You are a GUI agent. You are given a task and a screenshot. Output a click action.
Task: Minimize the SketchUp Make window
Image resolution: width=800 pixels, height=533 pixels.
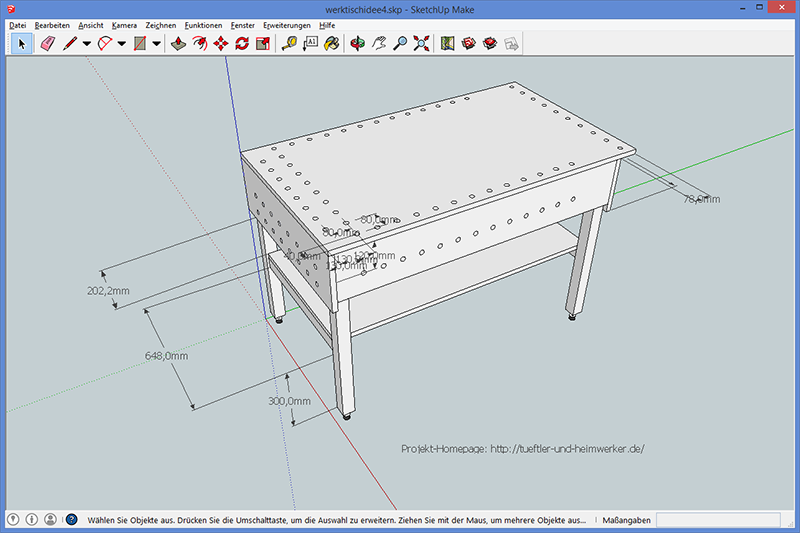point(743,8)
